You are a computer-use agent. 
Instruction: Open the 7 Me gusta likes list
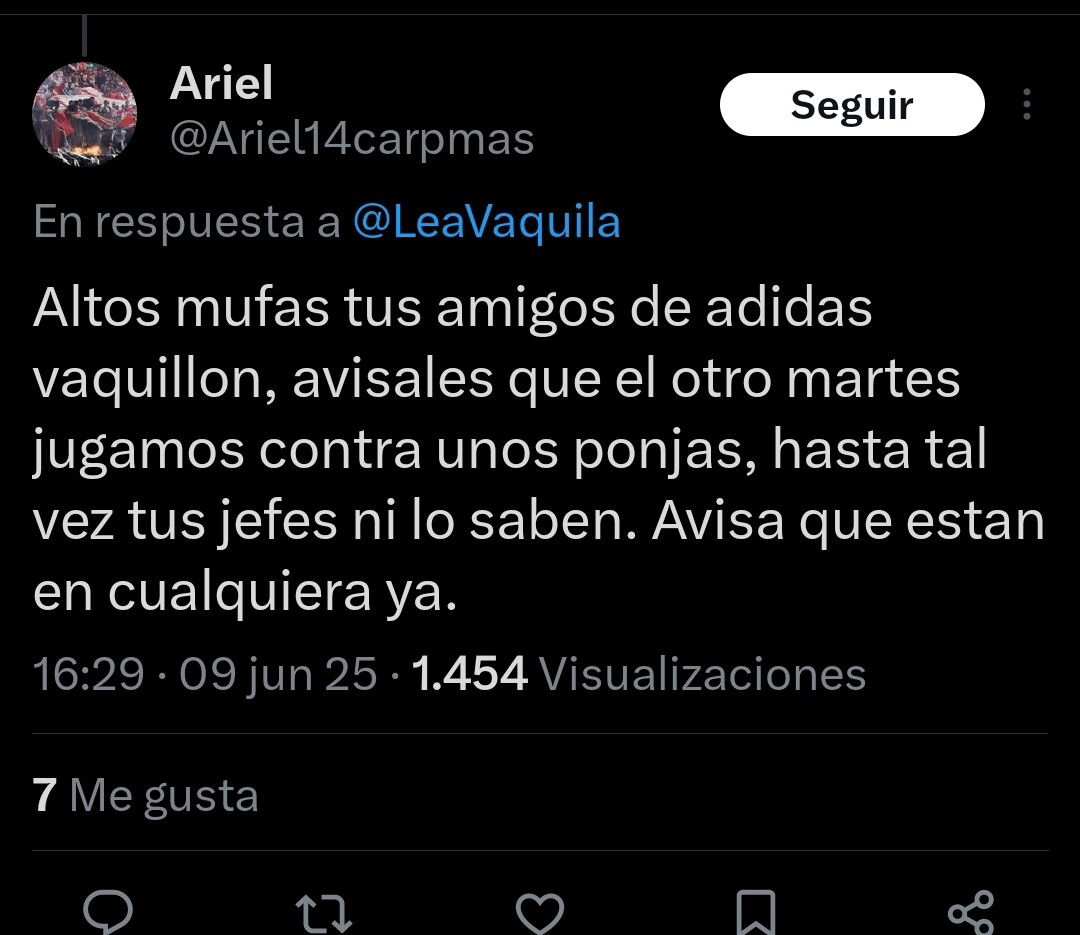click(x=145, y=796)
